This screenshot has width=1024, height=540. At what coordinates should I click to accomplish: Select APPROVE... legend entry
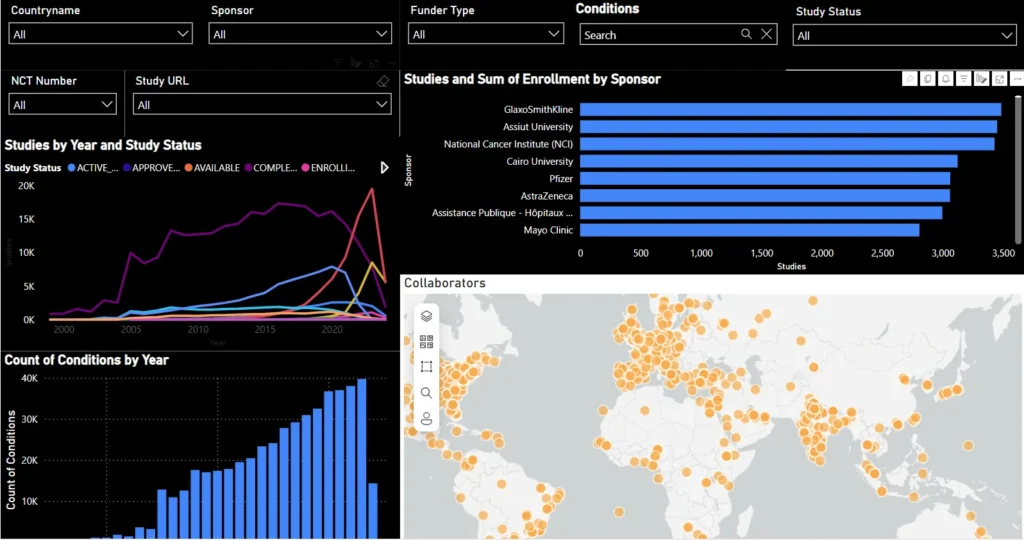pos(152,168)
